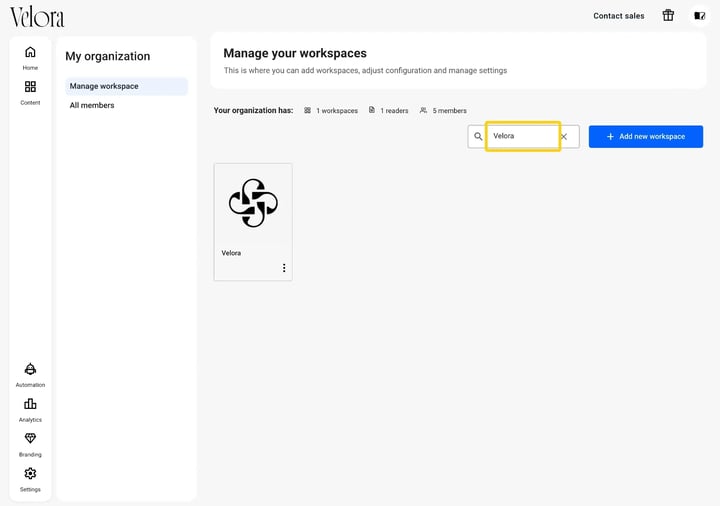
Task: Click the search magnifier icon
Action: [478, 136]
